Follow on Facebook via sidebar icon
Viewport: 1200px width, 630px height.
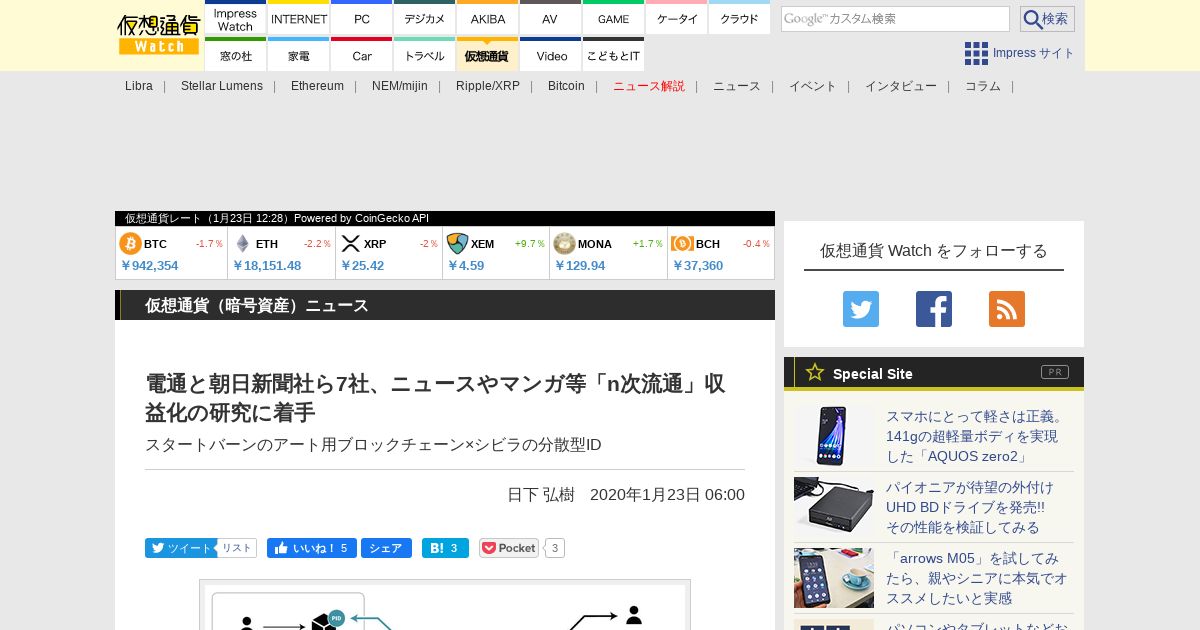tap(934, 309)
